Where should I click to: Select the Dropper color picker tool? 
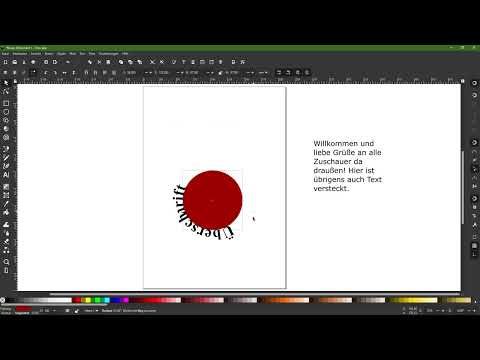6,203
